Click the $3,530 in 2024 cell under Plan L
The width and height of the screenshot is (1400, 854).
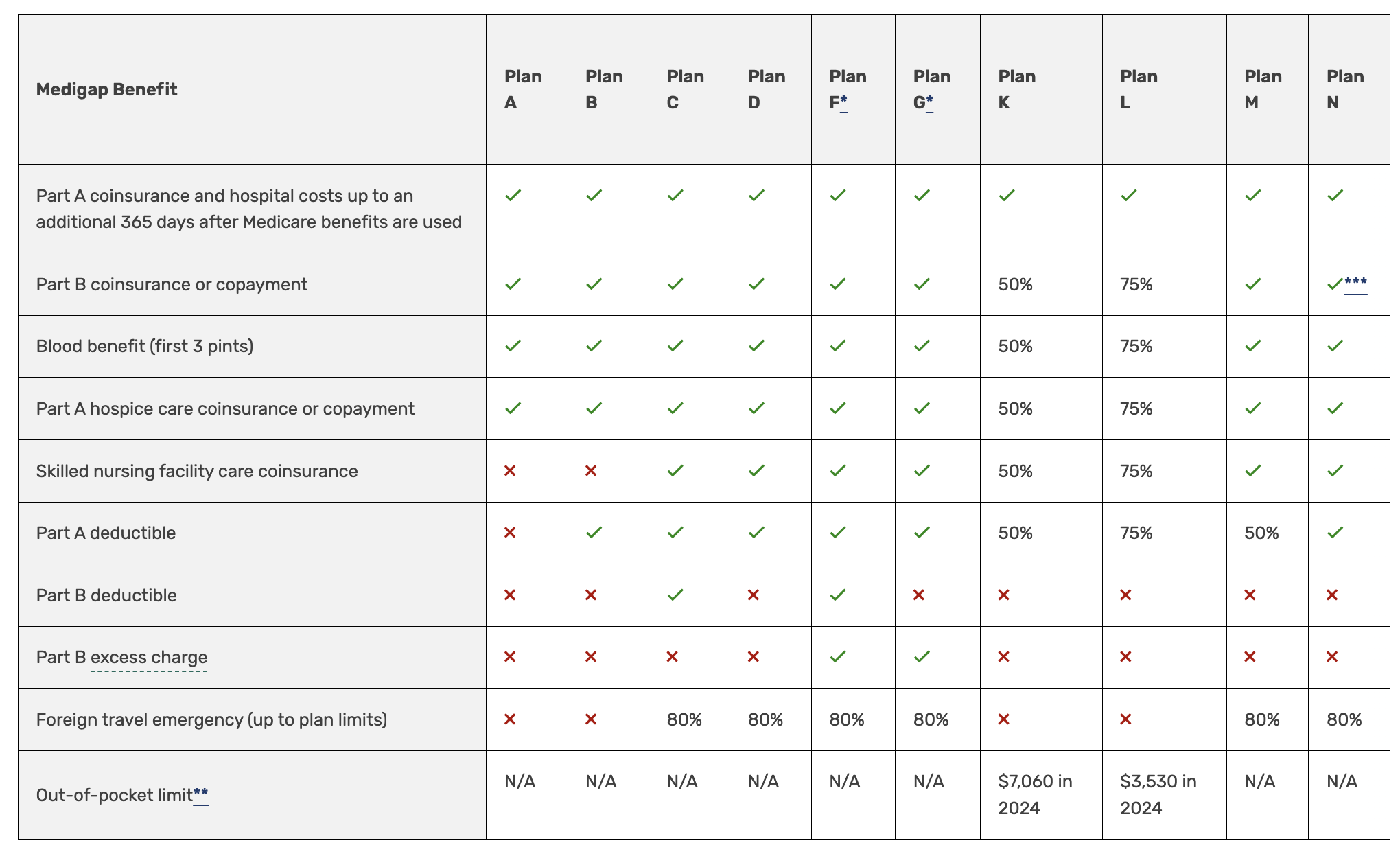(x=1158, y=795)
